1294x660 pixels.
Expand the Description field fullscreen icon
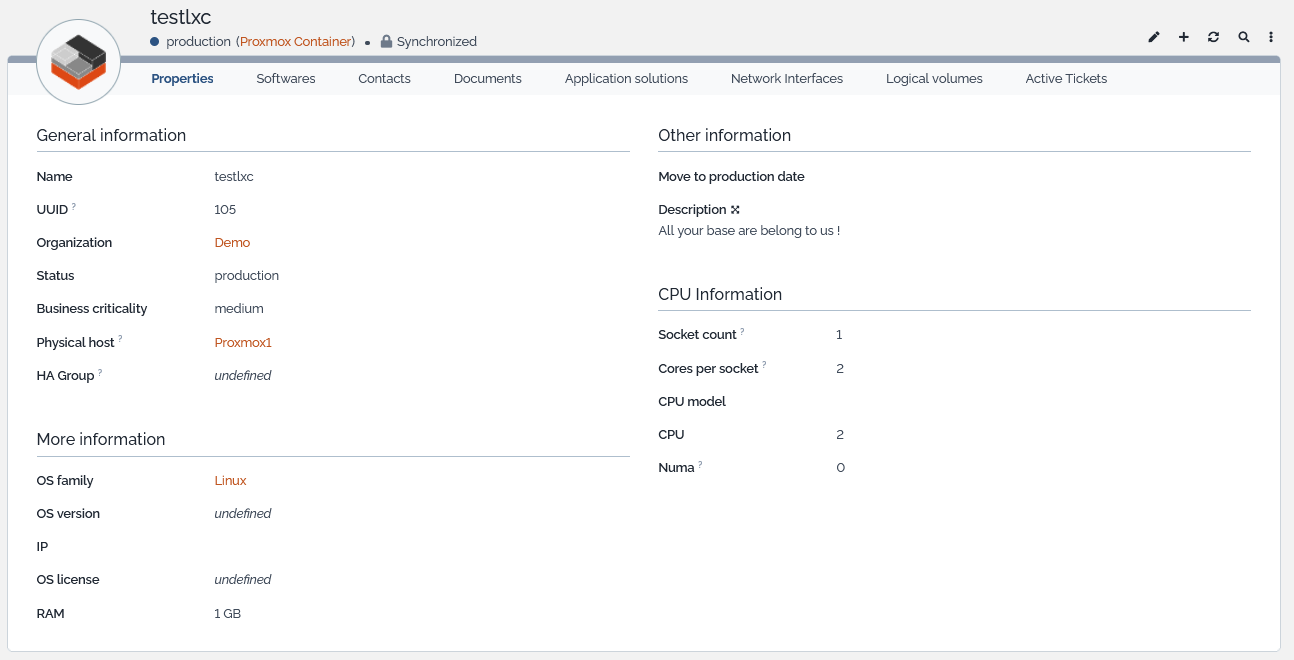click(735, 210)
